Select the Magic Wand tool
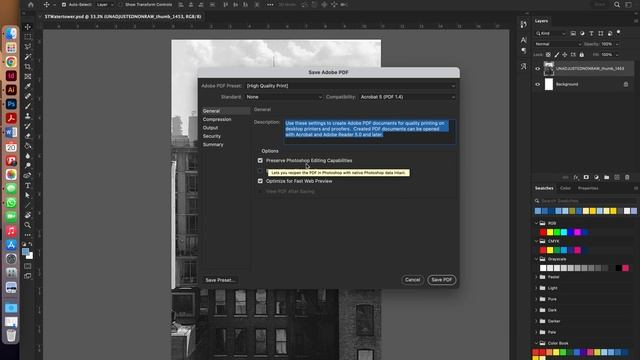The width and height of the screenshot is (640, 360). coord(28,56)
